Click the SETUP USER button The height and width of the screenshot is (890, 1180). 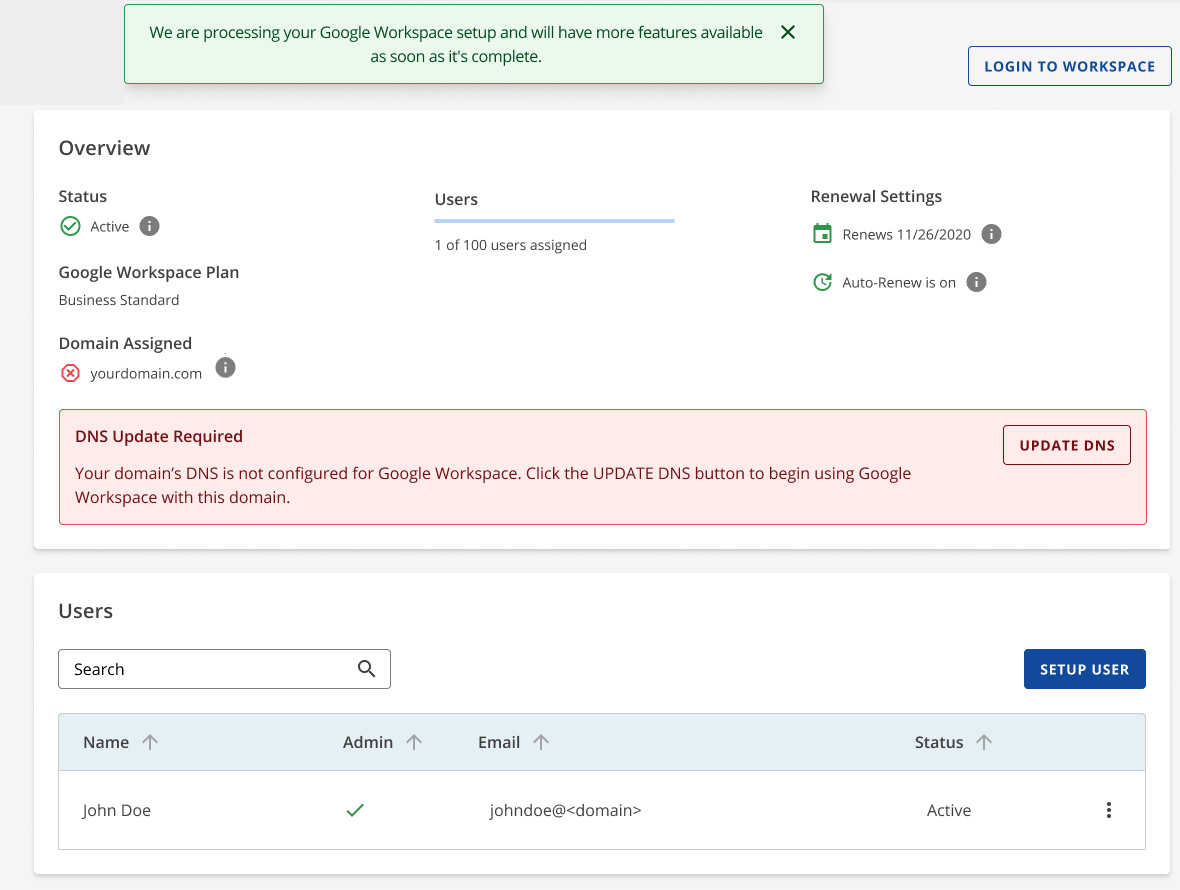tap(1084, 669)
